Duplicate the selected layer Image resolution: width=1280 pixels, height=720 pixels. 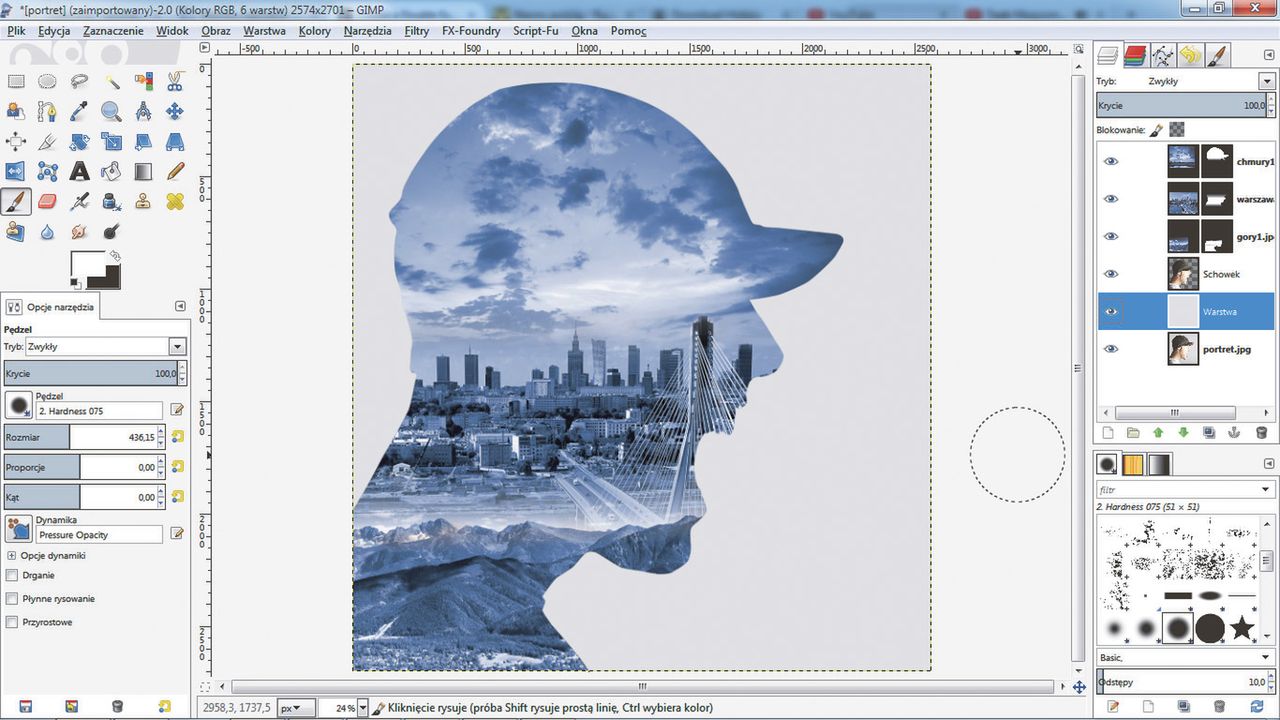click(1209, 433)
